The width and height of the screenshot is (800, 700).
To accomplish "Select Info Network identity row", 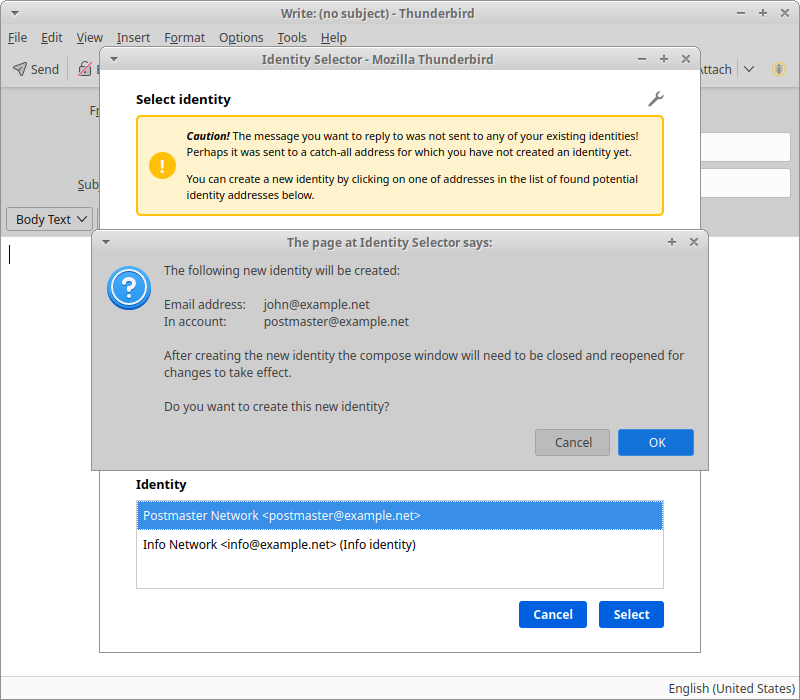I will 400,544.
